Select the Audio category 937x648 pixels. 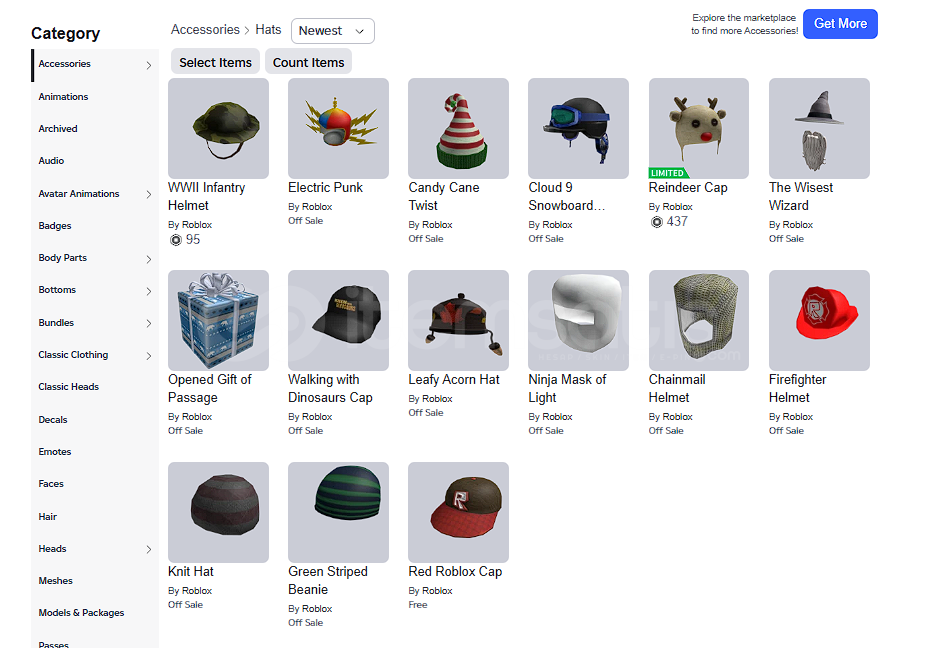[x=51, y=161]
